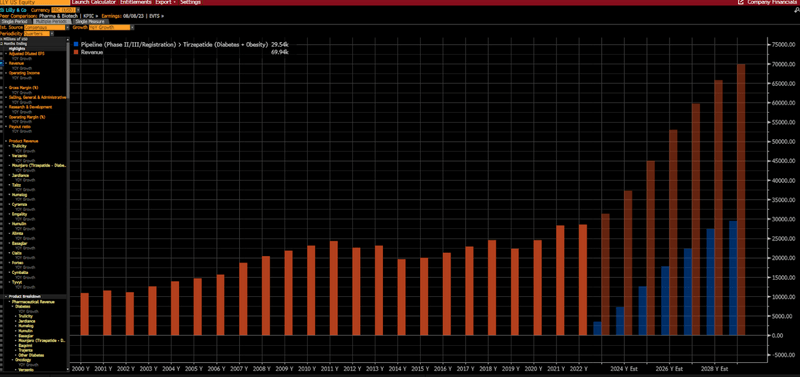800x377 pixels.
Task: Open the Export menu
Action: pyautogui.click(x=165, y=2)
